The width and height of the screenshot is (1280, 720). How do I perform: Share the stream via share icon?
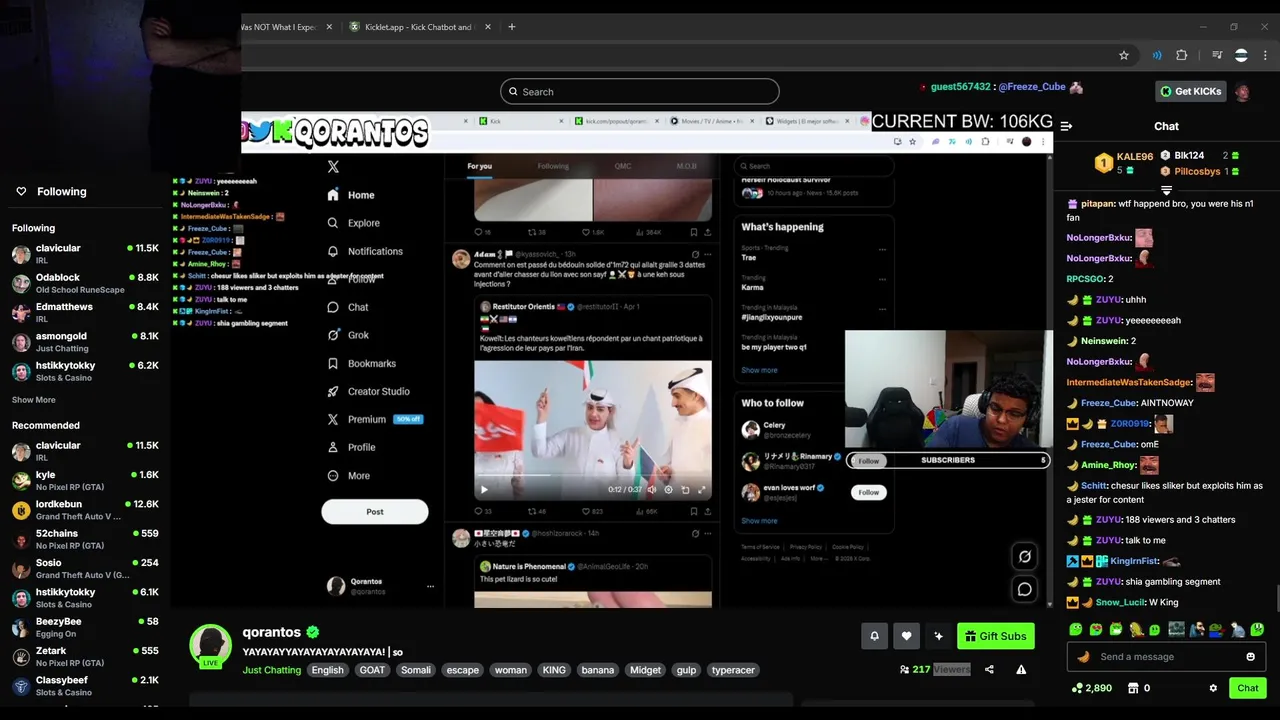[x=989, y=670]
